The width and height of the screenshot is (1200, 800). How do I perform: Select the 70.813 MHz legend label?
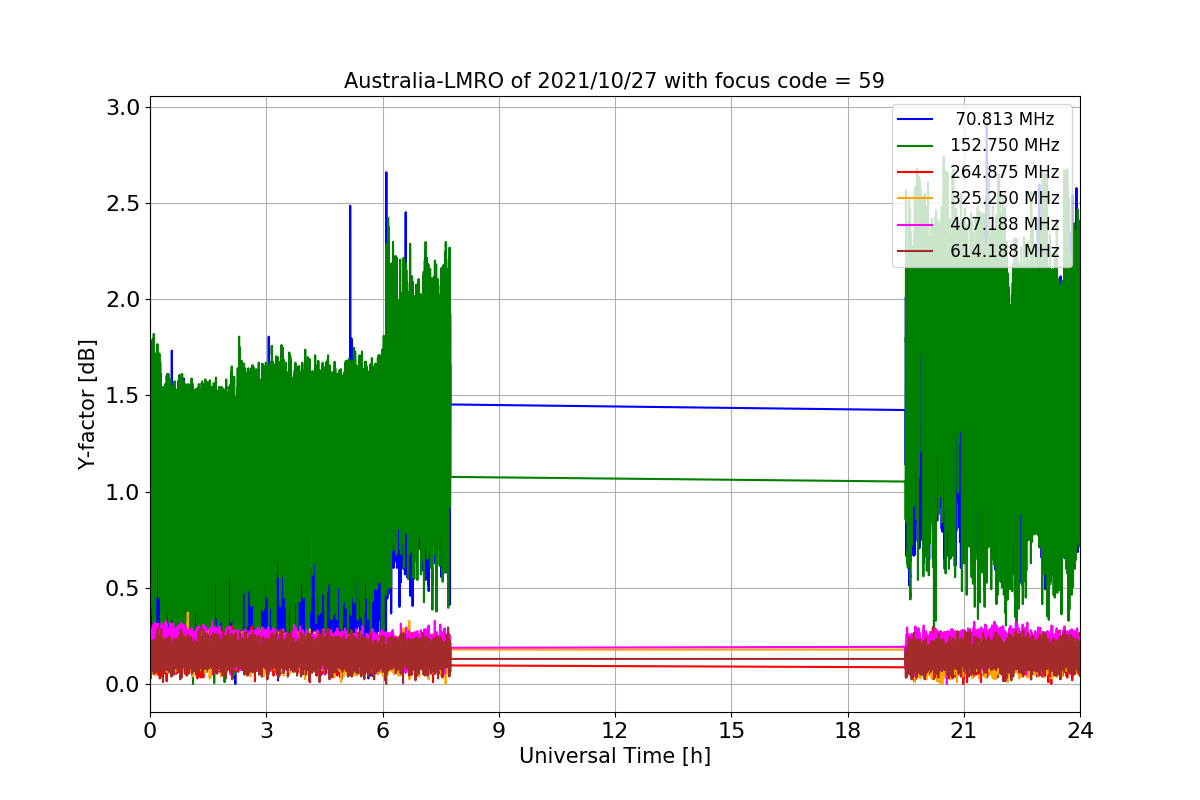click(x=1005, y=119)
